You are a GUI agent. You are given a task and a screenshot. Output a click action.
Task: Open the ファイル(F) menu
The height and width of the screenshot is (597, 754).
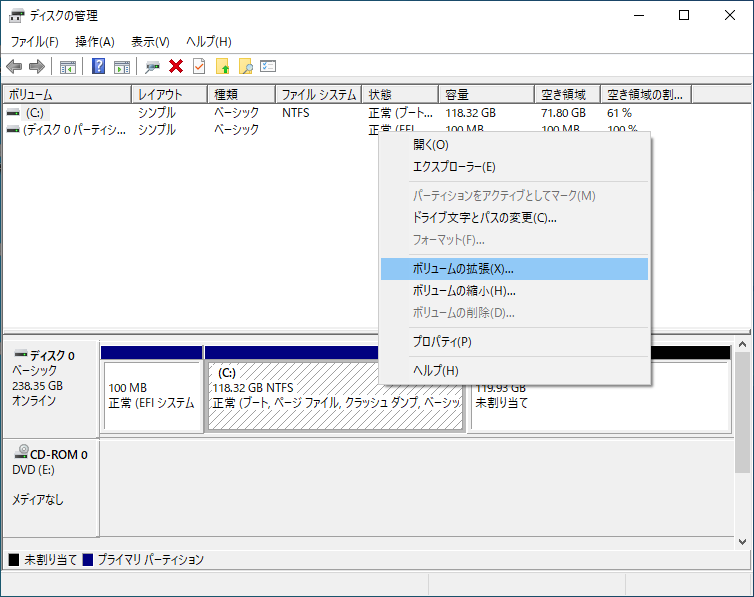[34, 41]
